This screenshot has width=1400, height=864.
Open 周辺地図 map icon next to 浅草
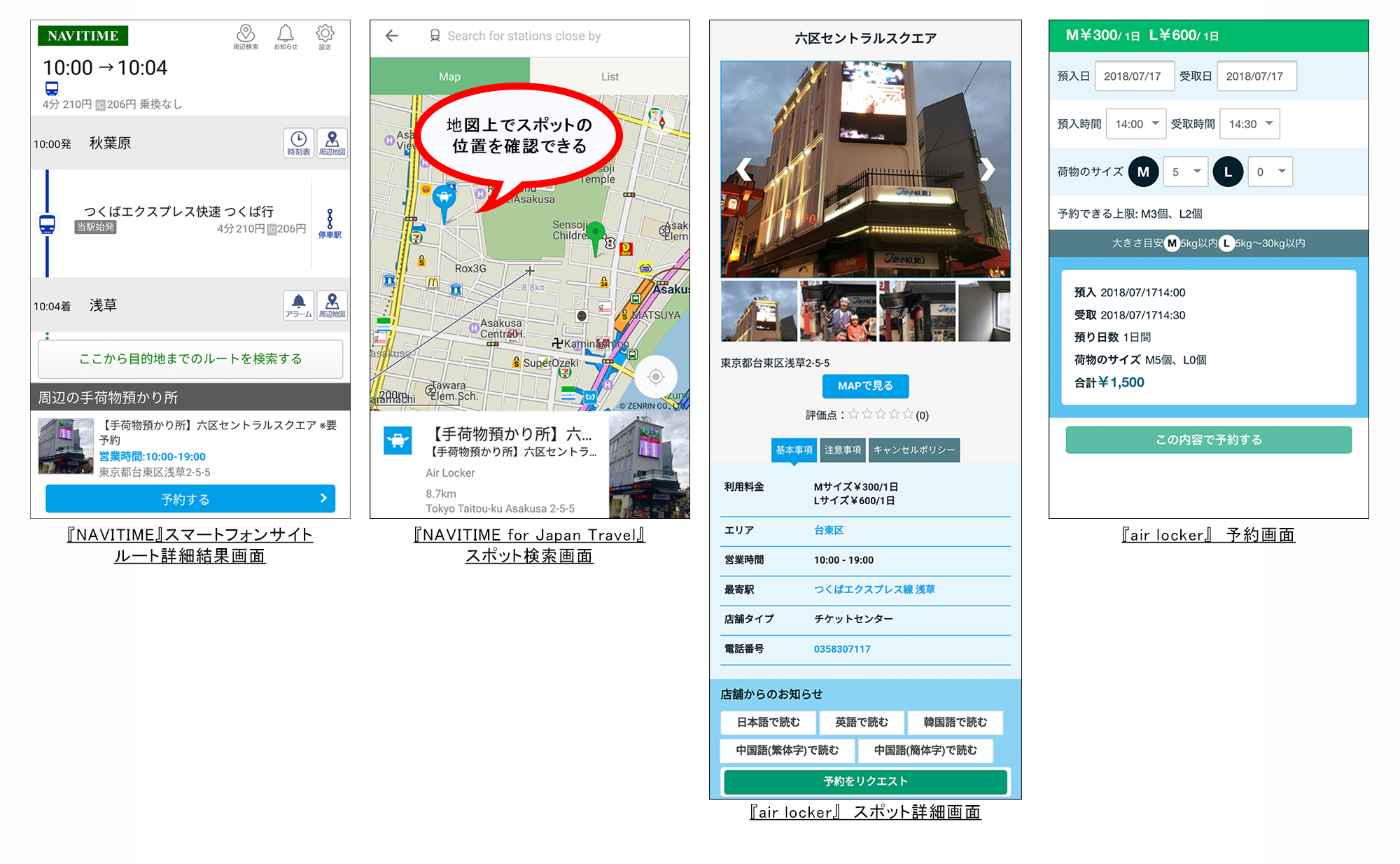coord(332,305)
